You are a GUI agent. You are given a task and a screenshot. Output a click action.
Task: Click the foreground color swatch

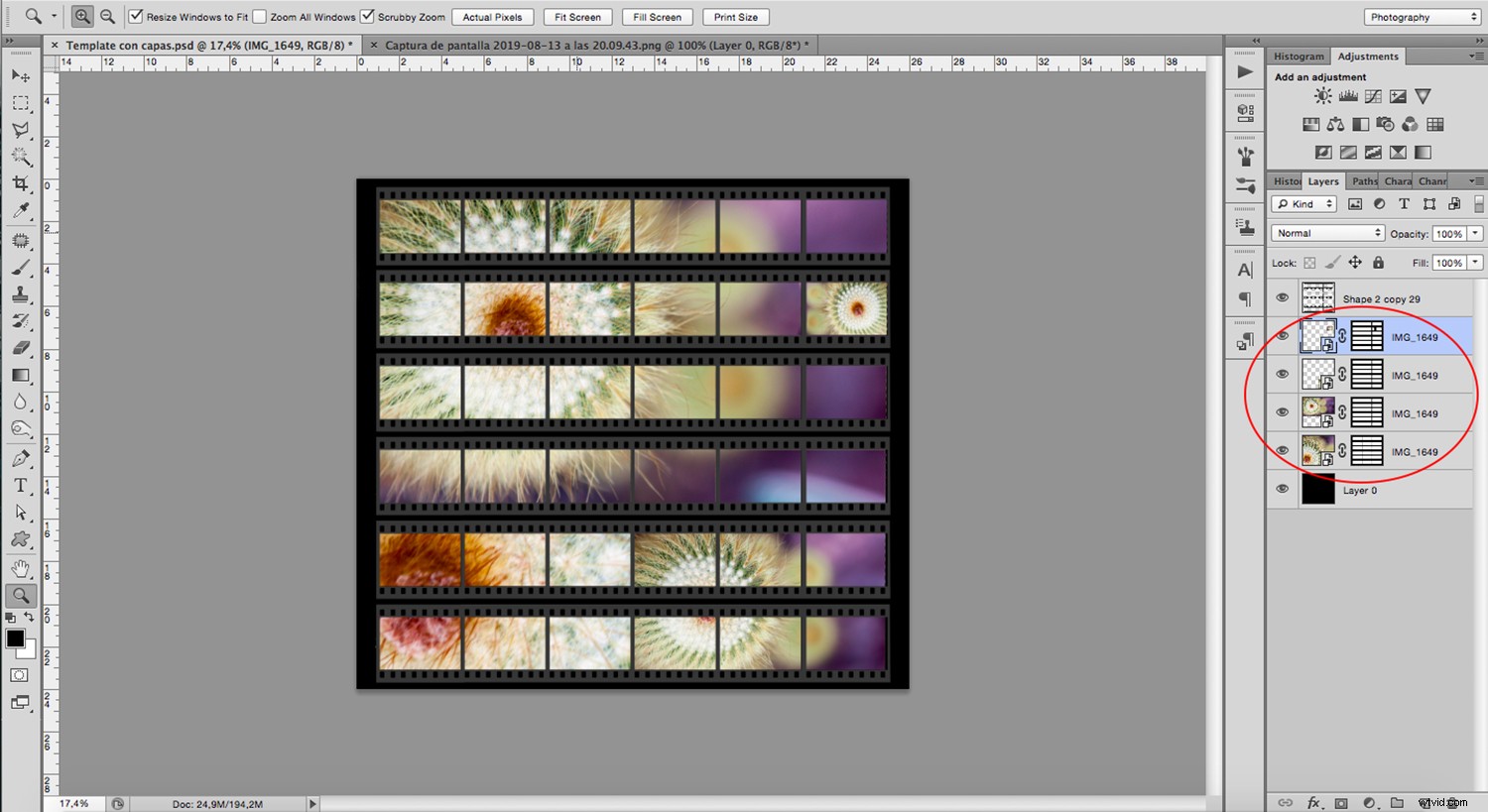click(15, 639)
